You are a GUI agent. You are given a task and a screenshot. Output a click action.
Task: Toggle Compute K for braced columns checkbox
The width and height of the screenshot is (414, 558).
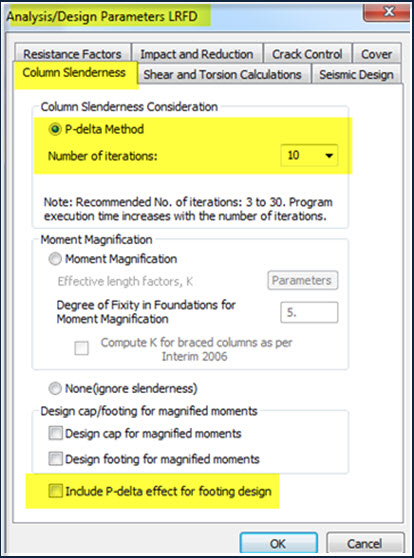82,348
